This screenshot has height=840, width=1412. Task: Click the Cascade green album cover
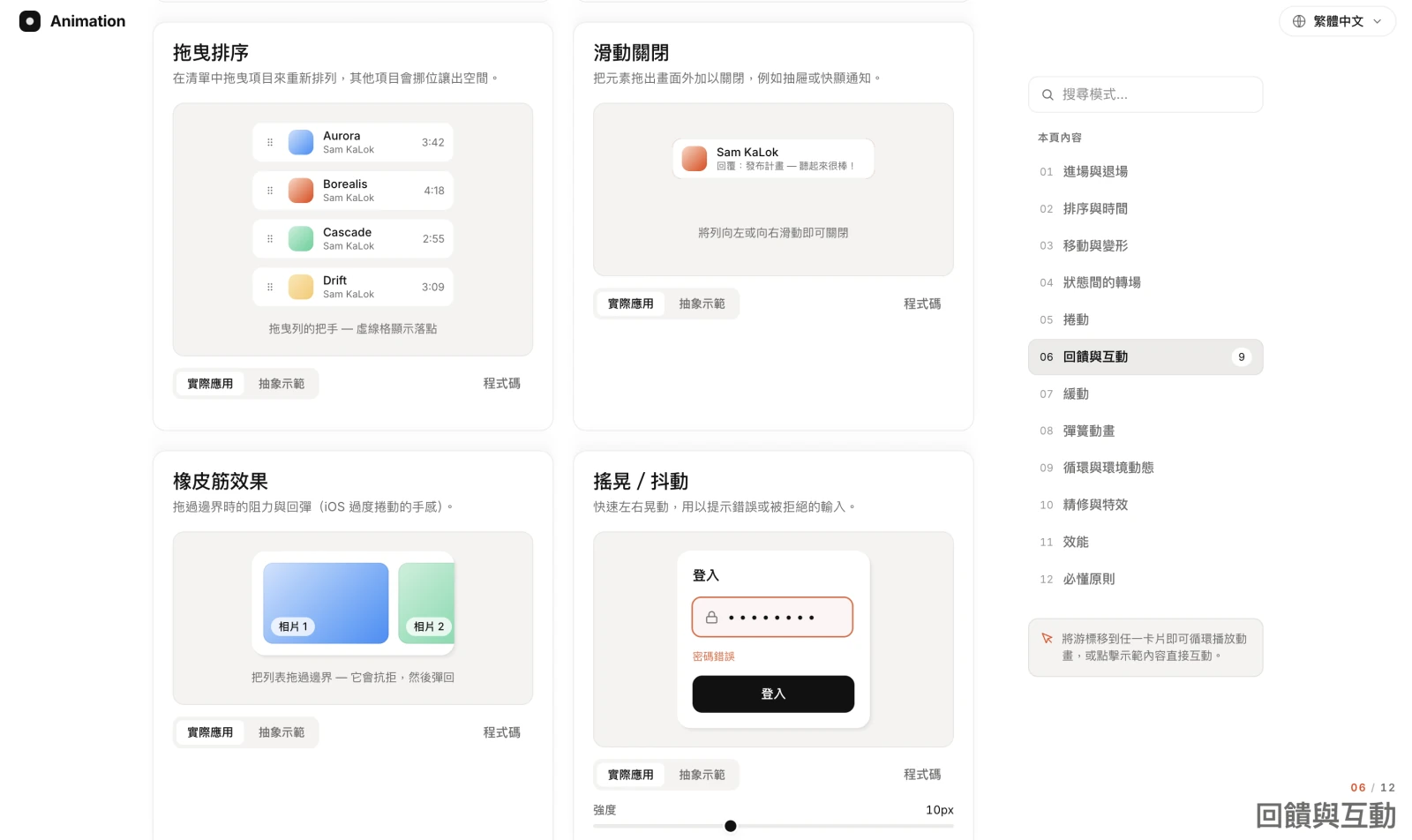click(x=301, y=238)
